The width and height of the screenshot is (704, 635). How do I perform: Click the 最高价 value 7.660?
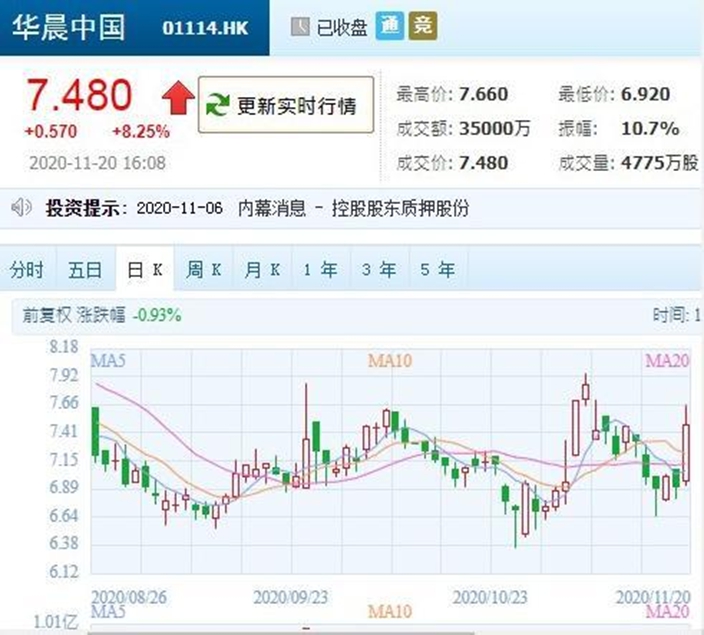[484, 94]
